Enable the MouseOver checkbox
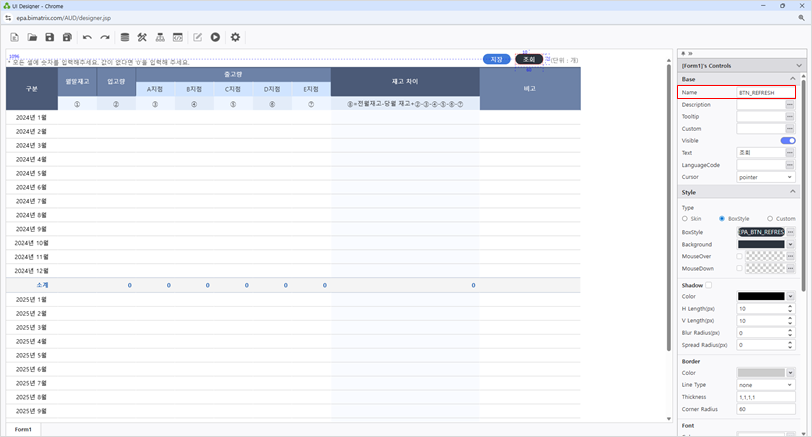The width and height of the screenshot is (812, 437). [740, 256]
